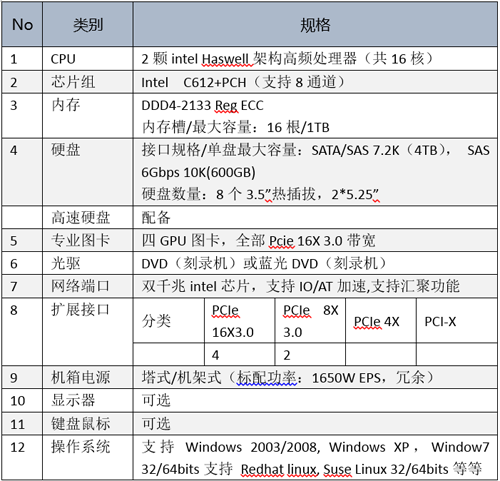This screenshot has height=481, width=500.
Task: Select the 芯片组 category cell
Action: point(88,82)
